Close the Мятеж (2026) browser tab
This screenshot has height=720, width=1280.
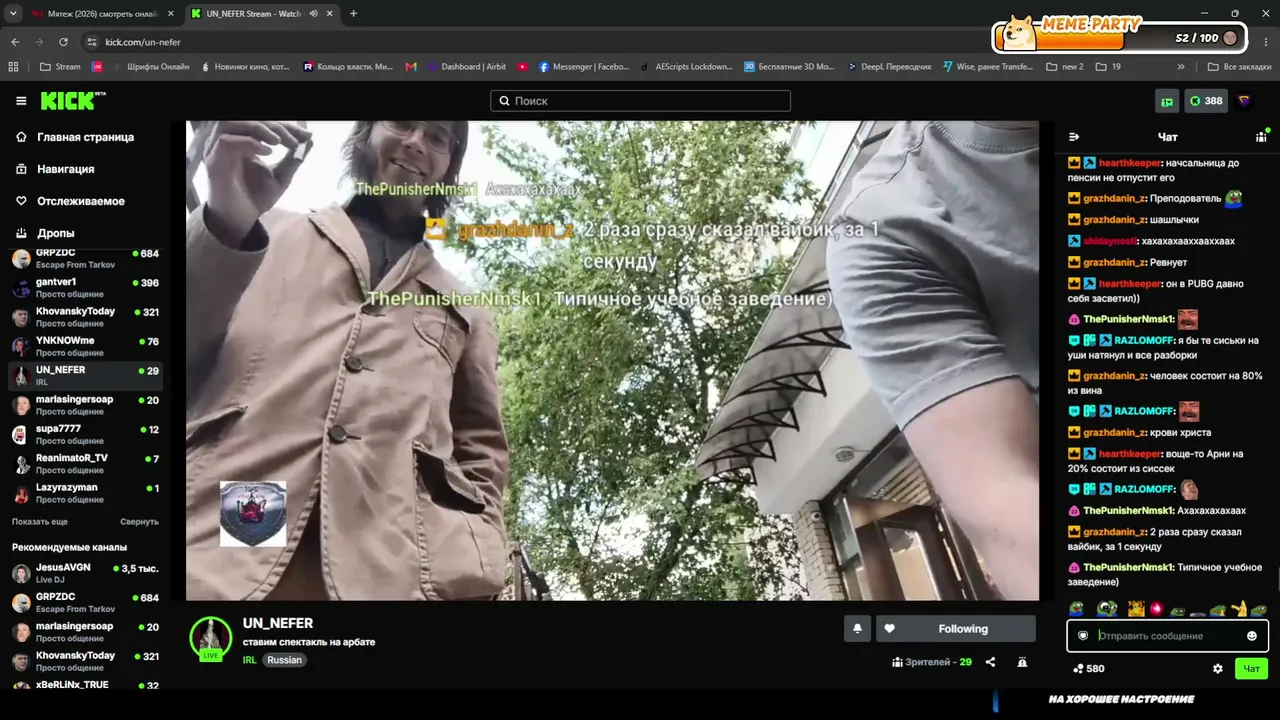pos(170,14)
